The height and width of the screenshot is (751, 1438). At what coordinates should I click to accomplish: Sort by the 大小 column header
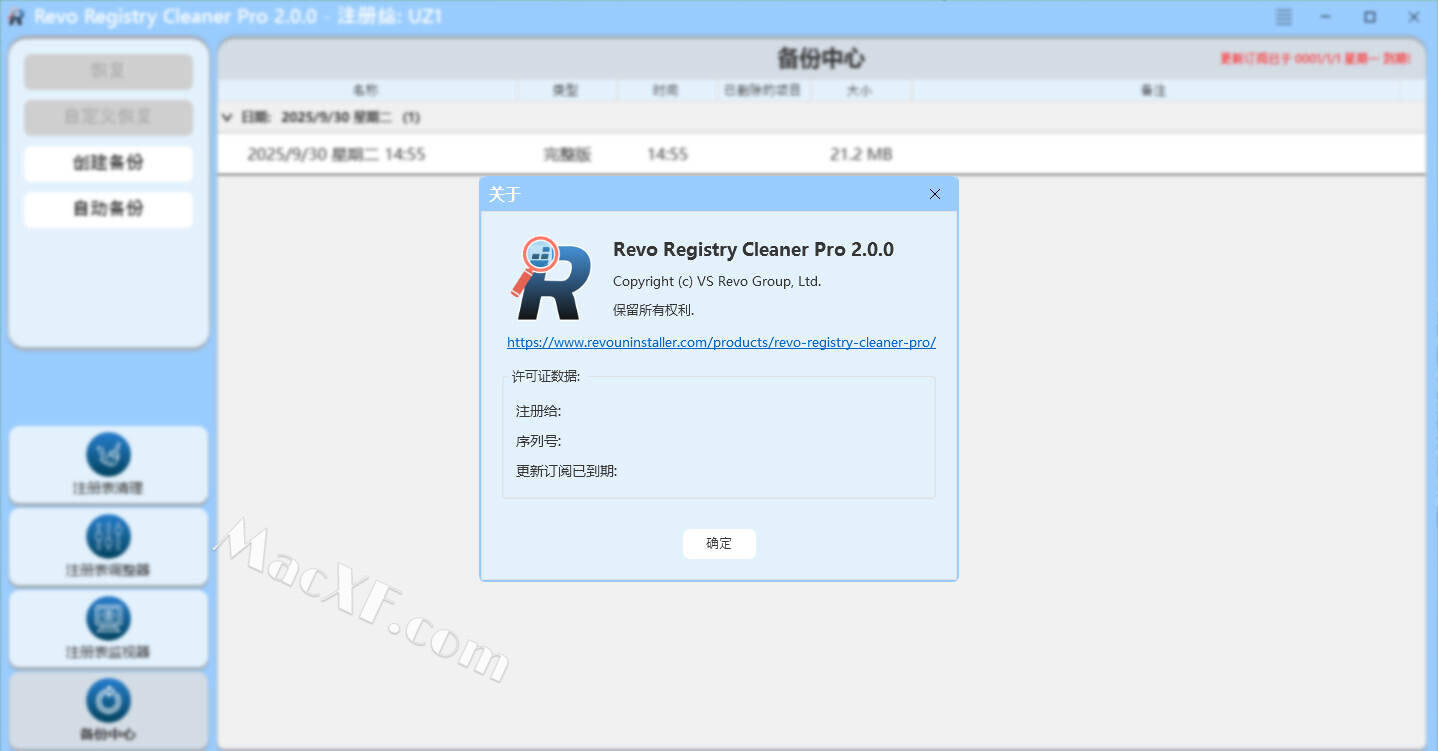tap(859, 91)
